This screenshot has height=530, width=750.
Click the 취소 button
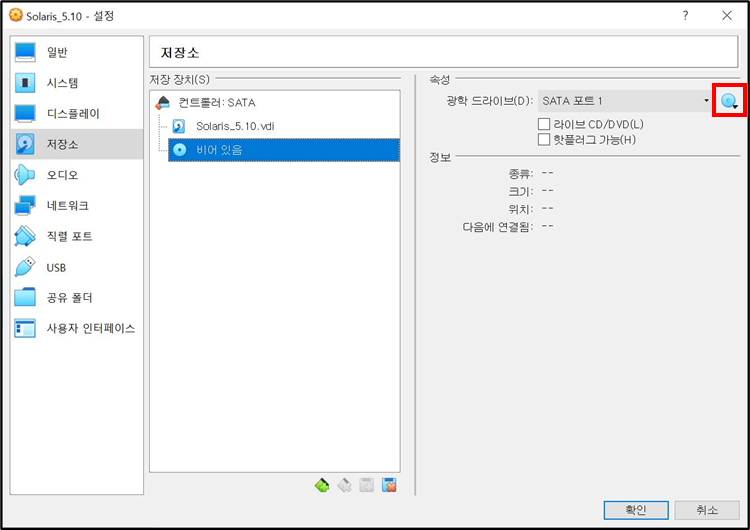707,510
